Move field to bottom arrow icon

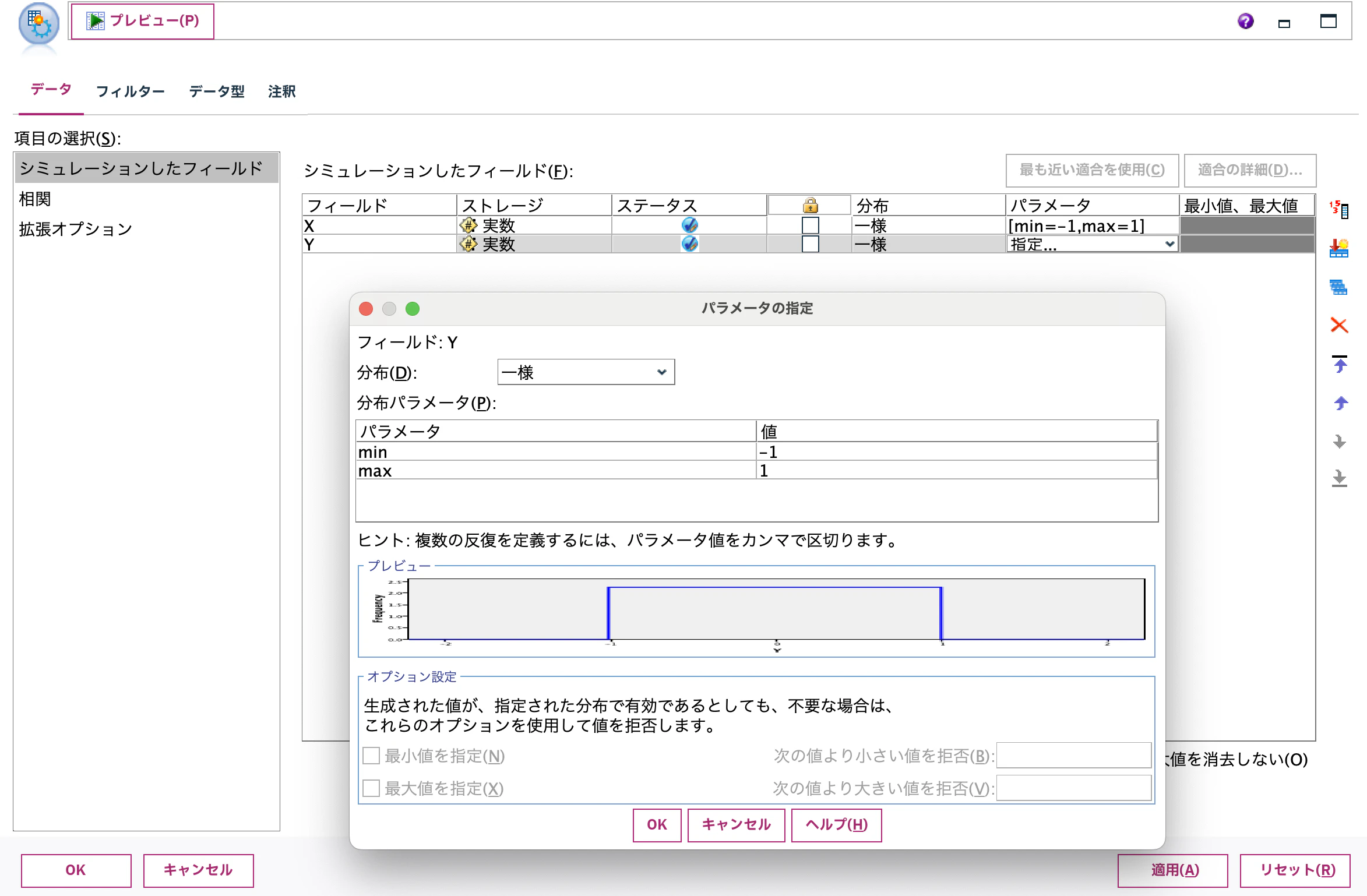click(x=1340, y=478)
